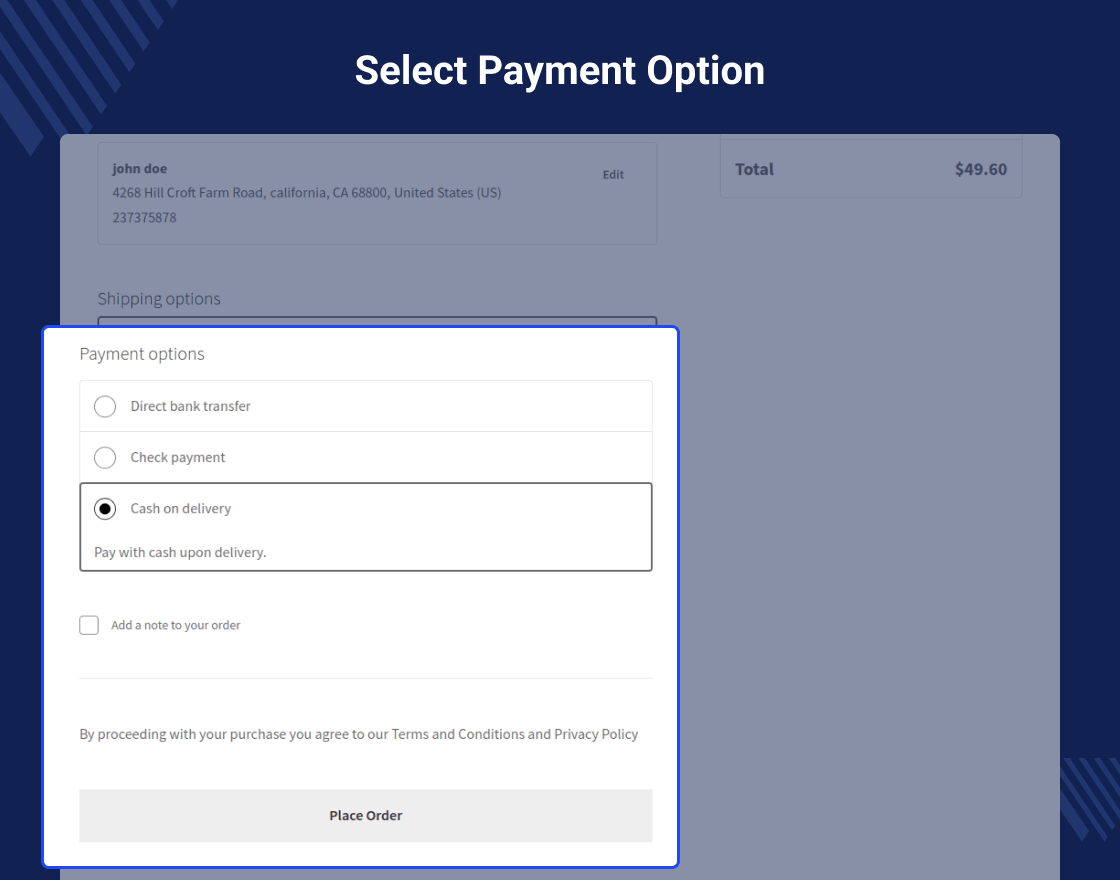
Task: Select the Cash on delivery radio button
Action: (x=105, y=509)
